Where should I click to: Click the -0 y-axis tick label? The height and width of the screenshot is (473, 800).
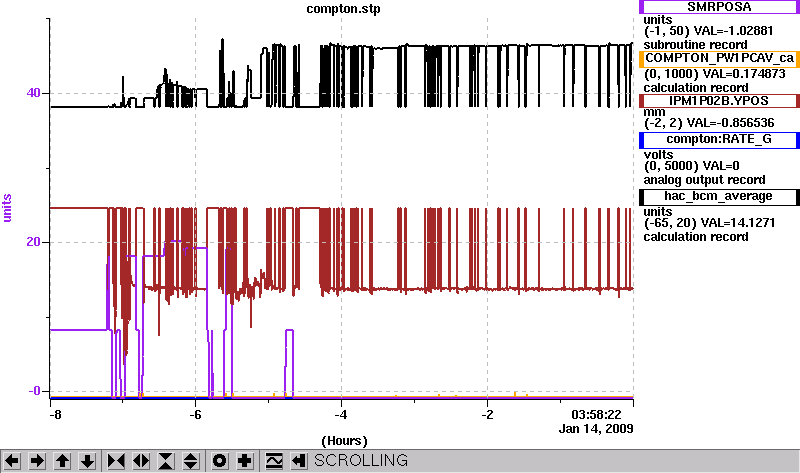34,391
